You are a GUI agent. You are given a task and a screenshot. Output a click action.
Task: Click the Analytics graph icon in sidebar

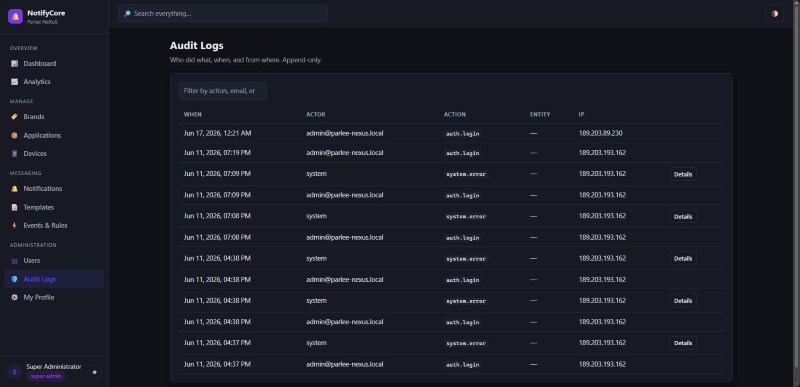pos(14,82)
